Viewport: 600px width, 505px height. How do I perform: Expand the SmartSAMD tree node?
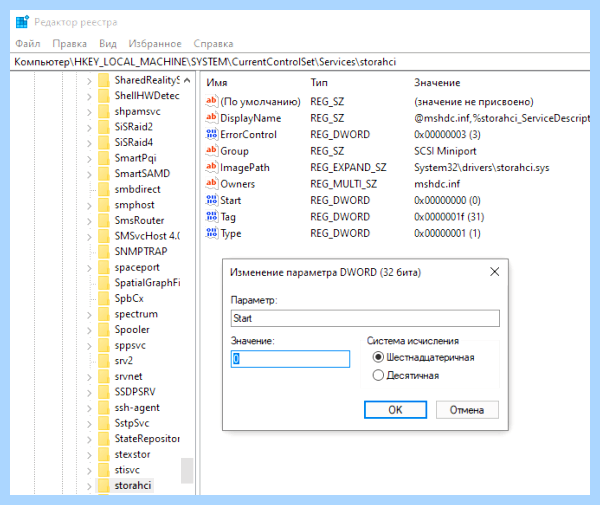tap(89, 174)
